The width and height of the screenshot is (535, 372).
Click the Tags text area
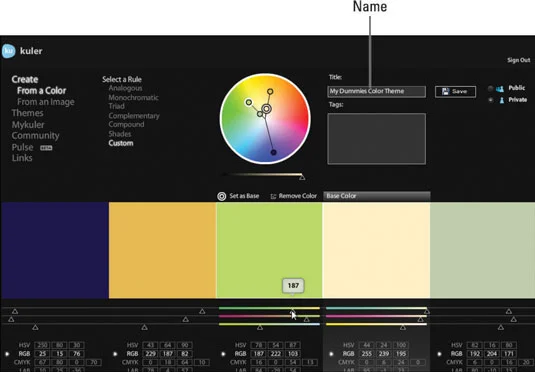pos(376,139)
